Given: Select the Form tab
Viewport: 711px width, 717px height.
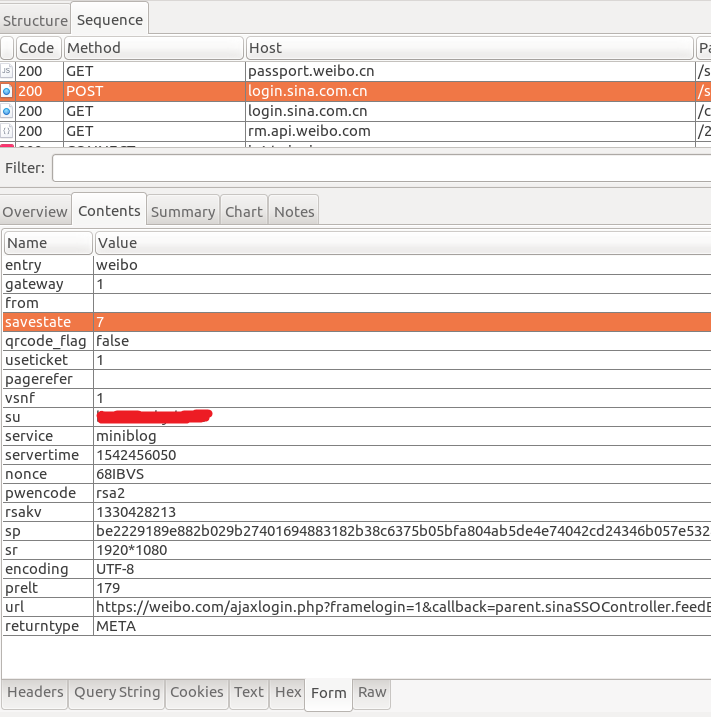Looking at the screenshot, I should (x=329, y=693).
